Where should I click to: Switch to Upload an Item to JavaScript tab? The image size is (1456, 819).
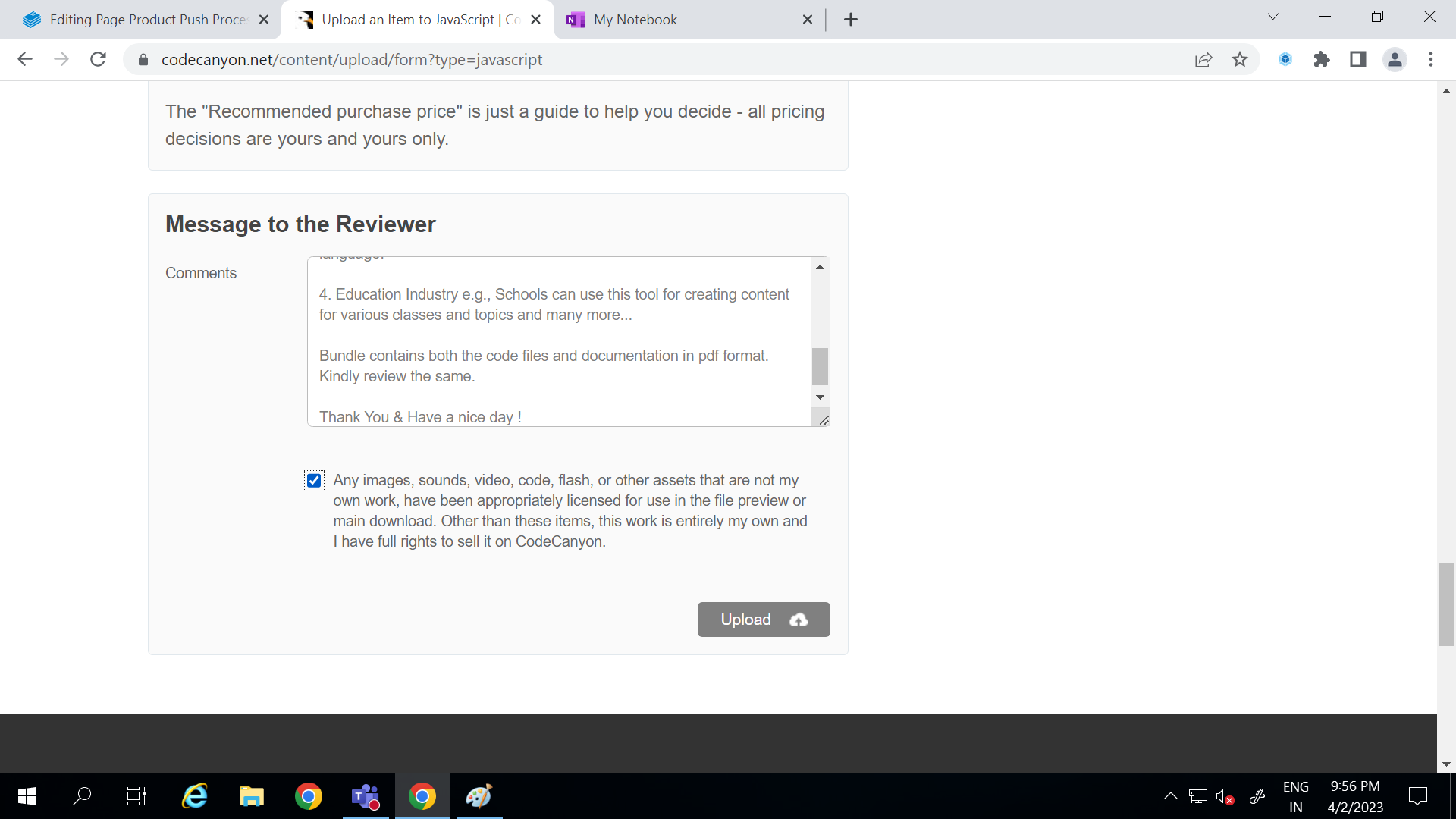tap(417, 20)
